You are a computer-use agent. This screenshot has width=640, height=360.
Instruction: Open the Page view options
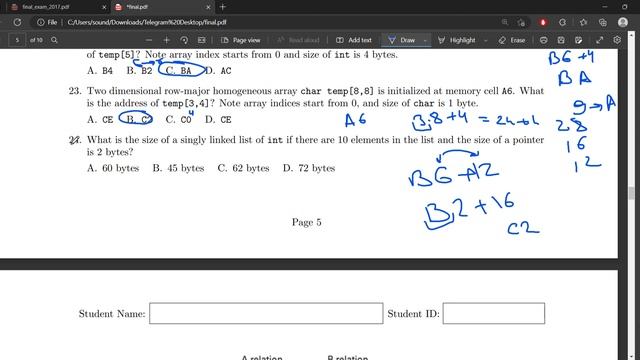(240, 40)
